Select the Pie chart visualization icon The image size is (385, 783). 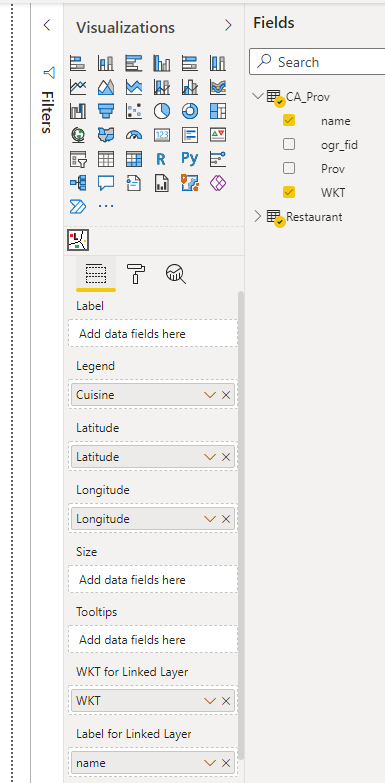pyautogui.click(x=162, y=111)
